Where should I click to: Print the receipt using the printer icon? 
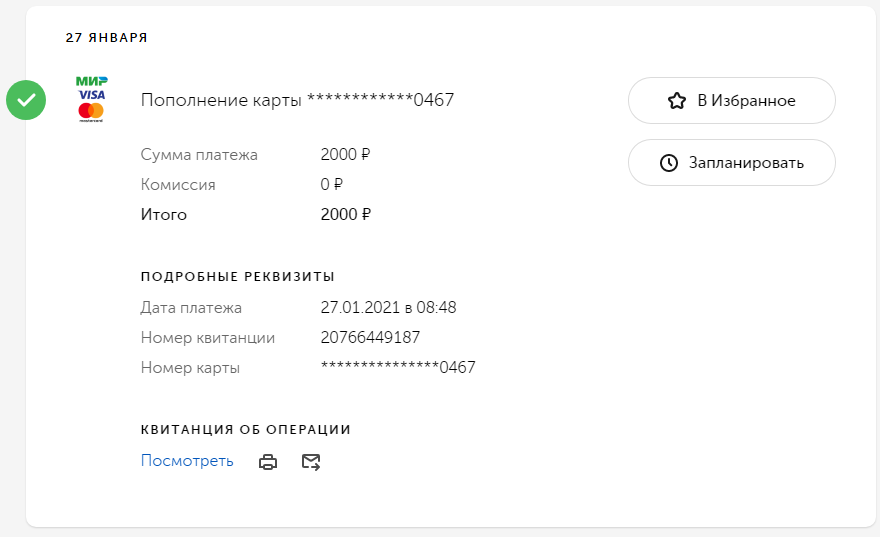click(x=268, y=462)
